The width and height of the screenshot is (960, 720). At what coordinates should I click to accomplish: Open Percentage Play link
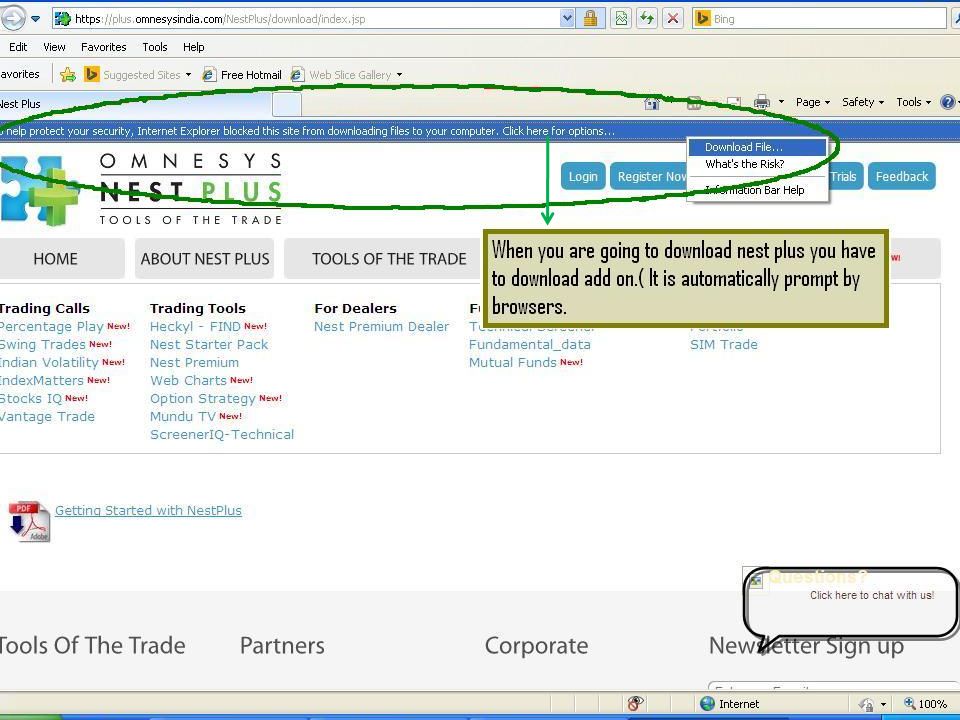(x=51, y=326)
